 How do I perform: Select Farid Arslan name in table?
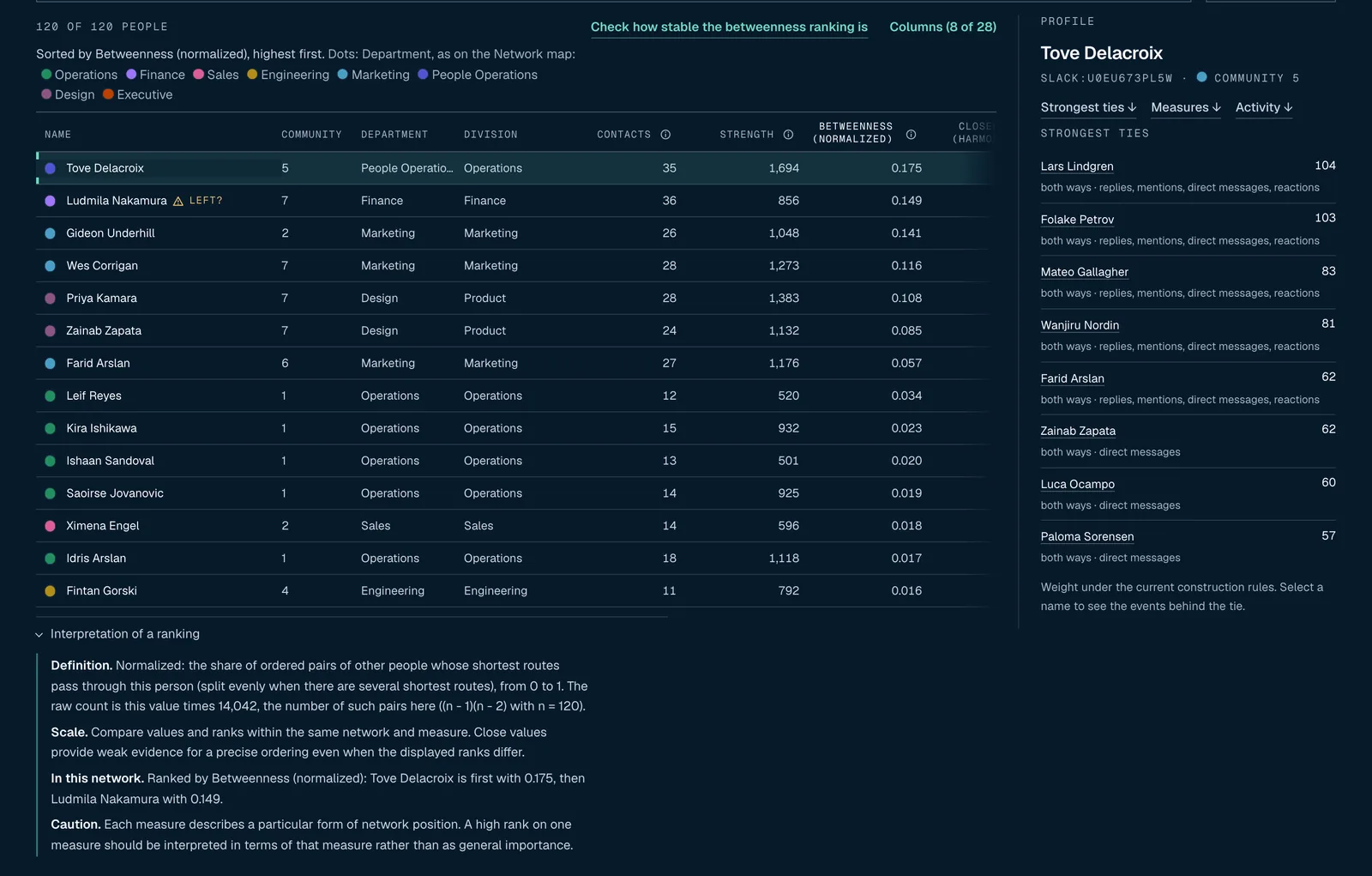(x=98, y=364)
